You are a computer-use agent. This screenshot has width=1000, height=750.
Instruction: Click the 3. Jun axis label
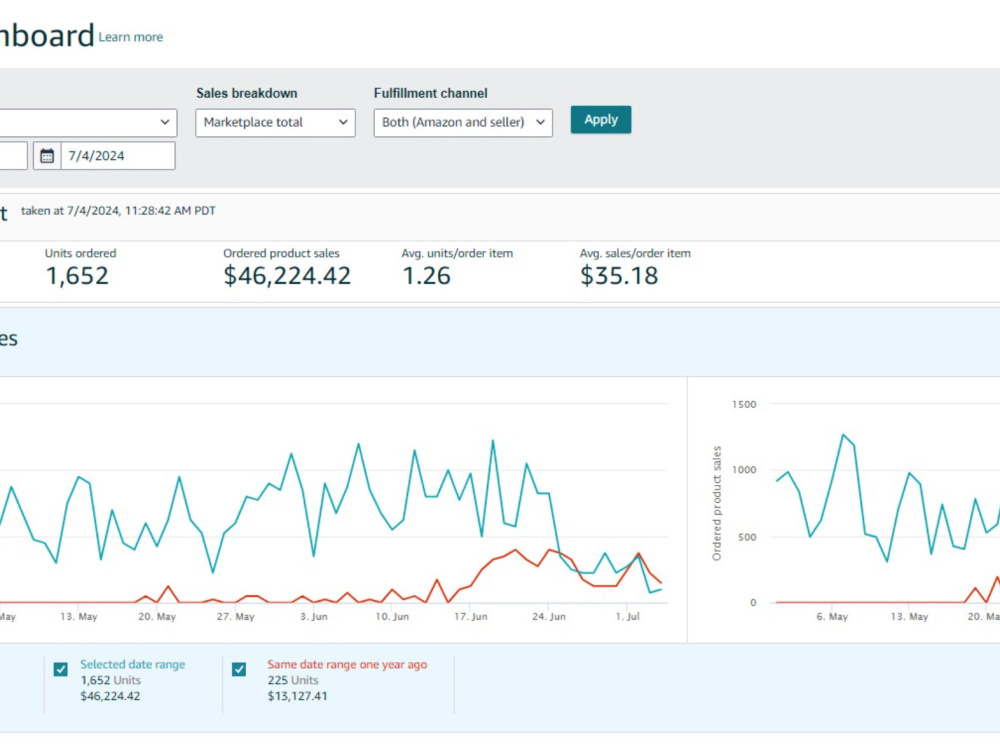click(314, 616)
